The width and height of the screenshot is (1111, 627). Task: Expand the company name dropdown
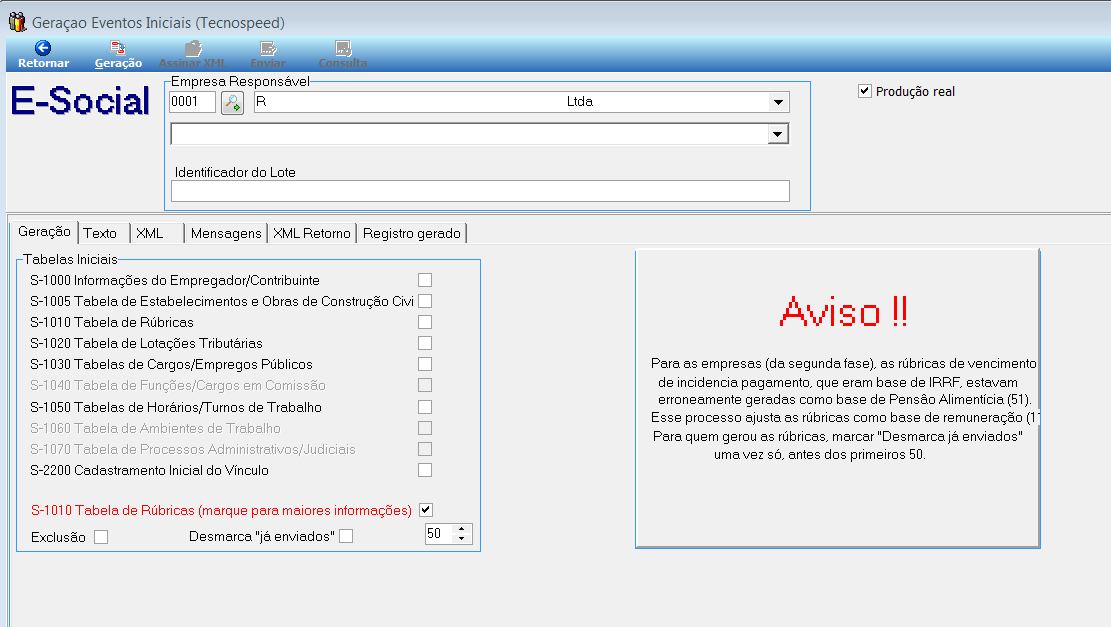[x=777, y=102]
